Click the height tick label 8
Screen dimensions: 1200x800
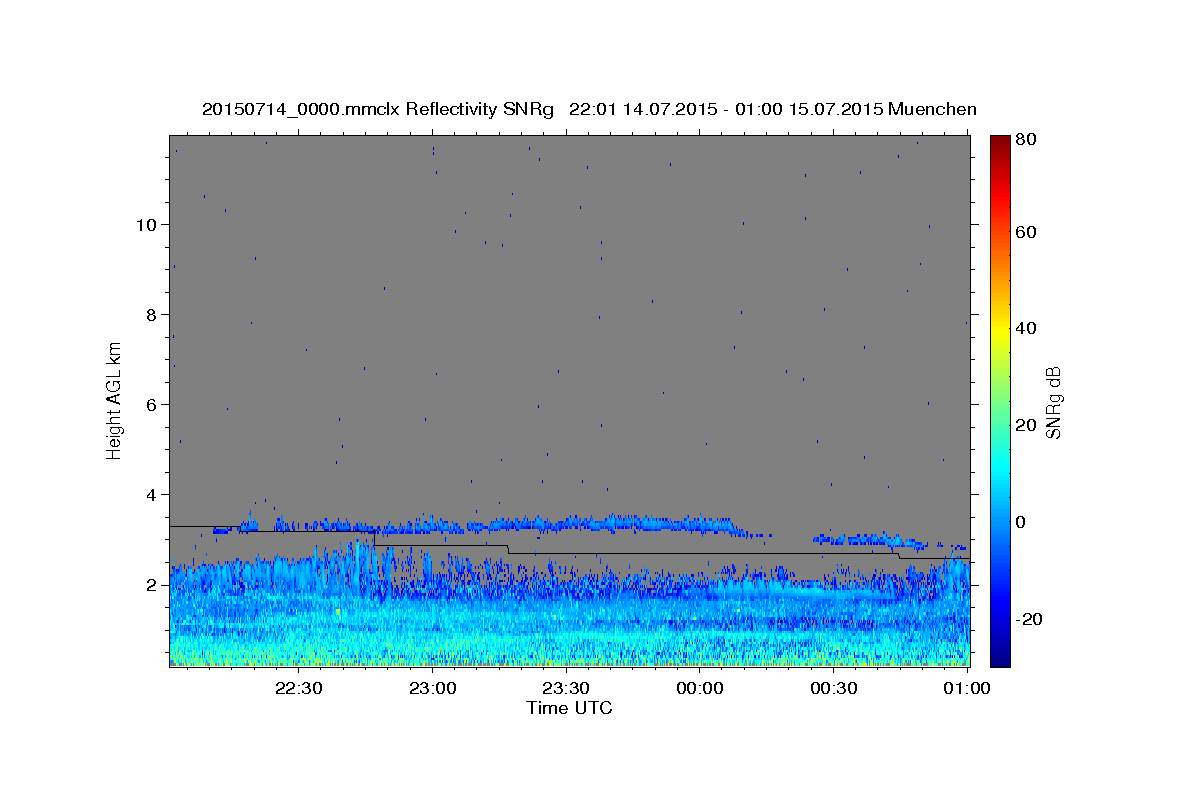(151, 315)
